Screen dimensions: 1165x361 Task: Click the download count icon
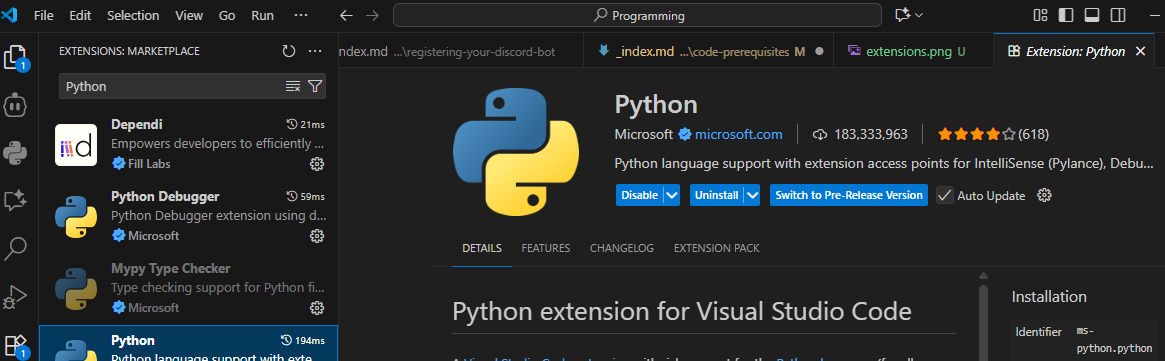(820, 134)
